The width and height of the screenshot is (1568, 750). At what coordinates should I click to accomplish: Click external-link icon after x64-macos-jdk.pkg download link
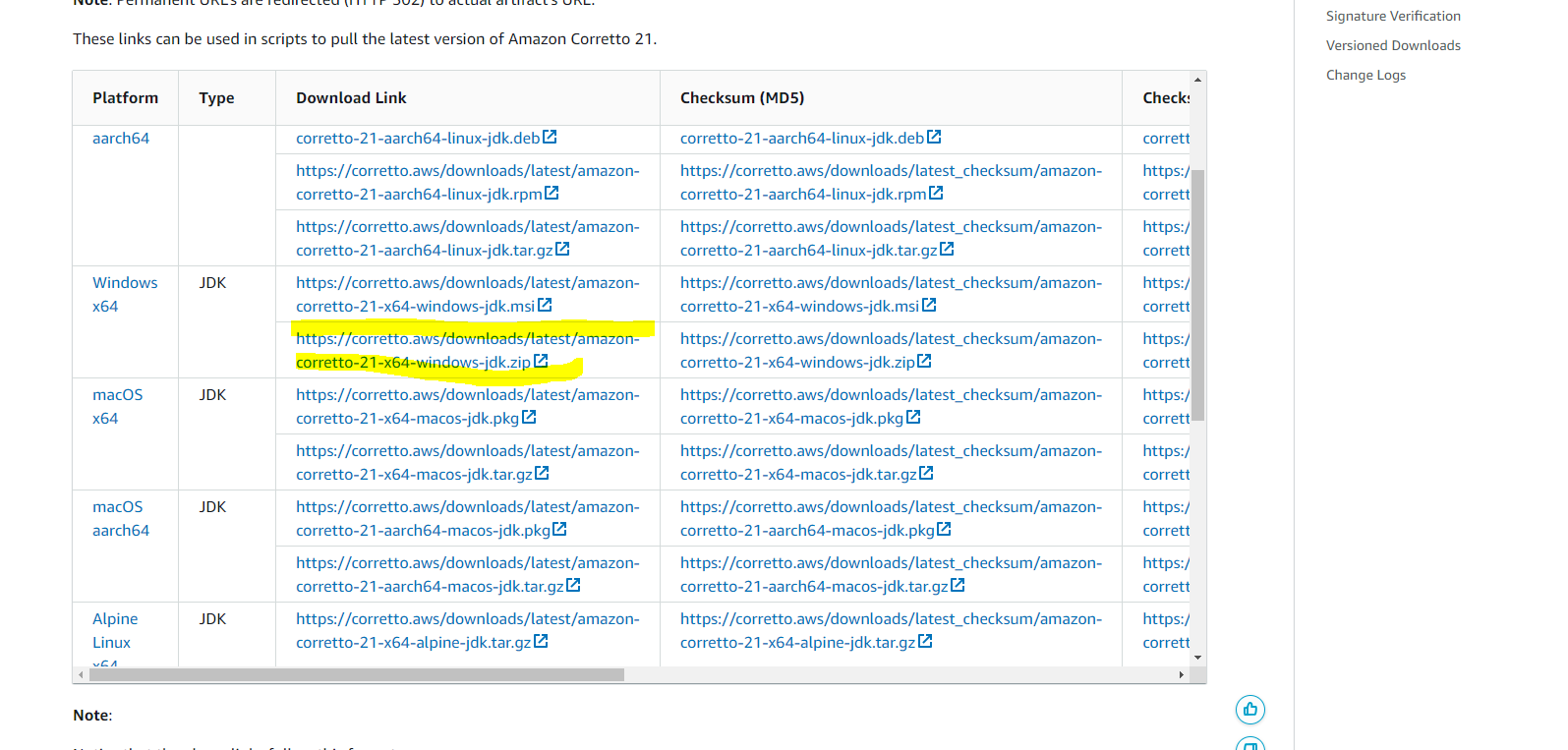(x=529, y=417)
